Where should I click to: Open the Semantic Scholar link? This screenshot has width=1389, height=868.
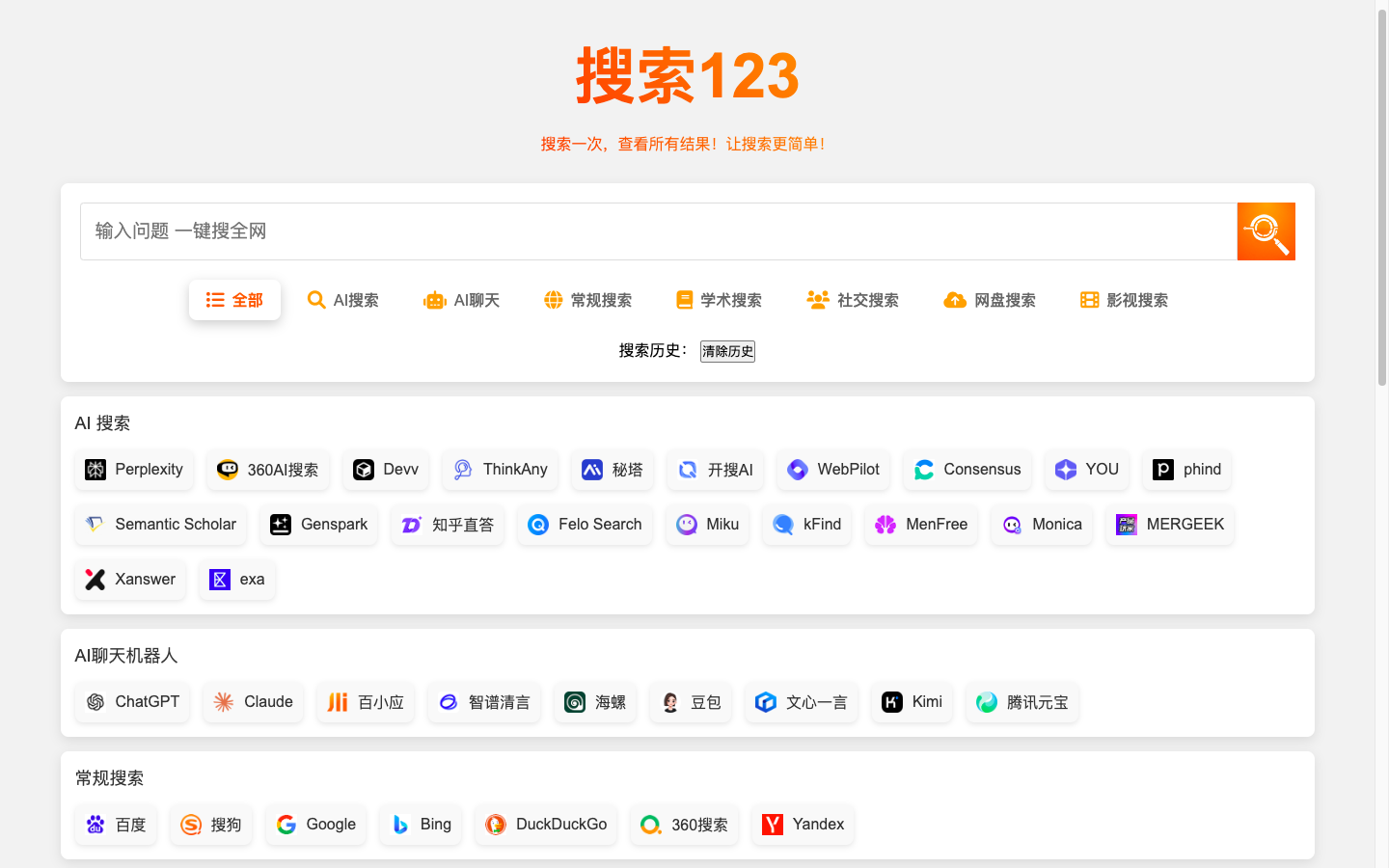click(x=160, y=525)
